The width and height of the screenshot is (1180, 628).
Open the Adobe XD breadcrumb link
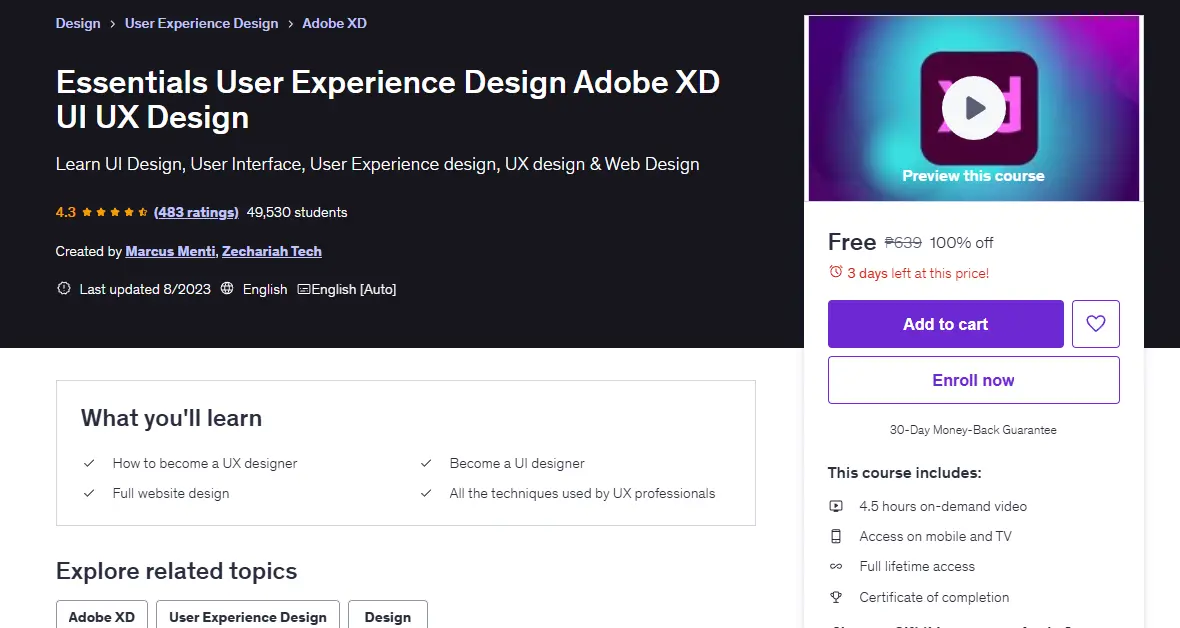coord(334,23)
